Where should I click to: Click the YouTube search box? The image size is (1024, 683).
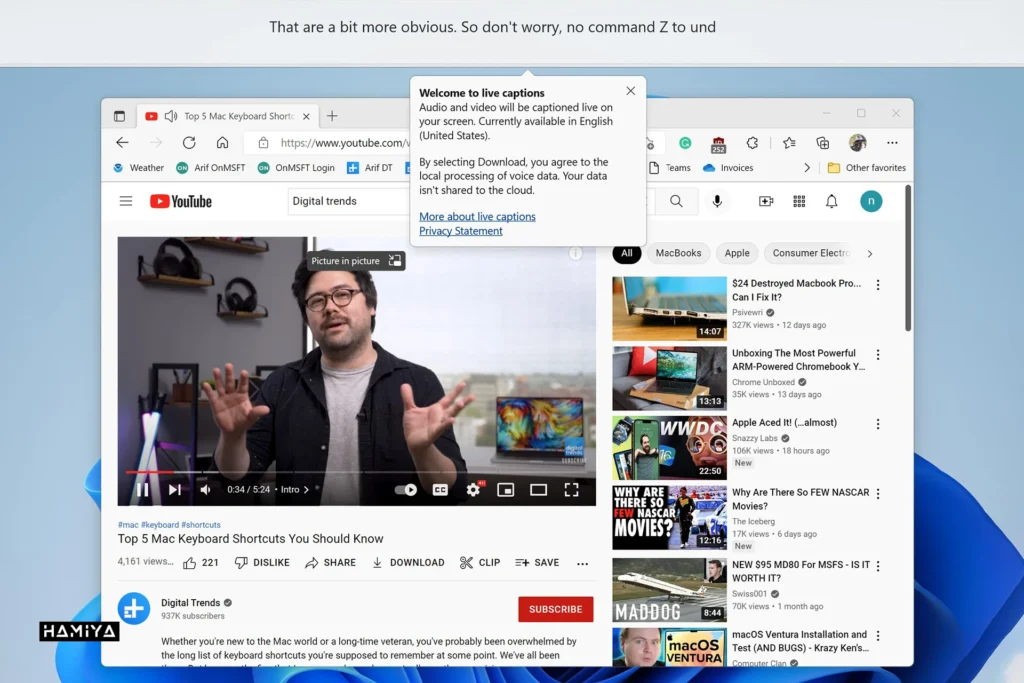pyautogui.click(x=349, y=201)
